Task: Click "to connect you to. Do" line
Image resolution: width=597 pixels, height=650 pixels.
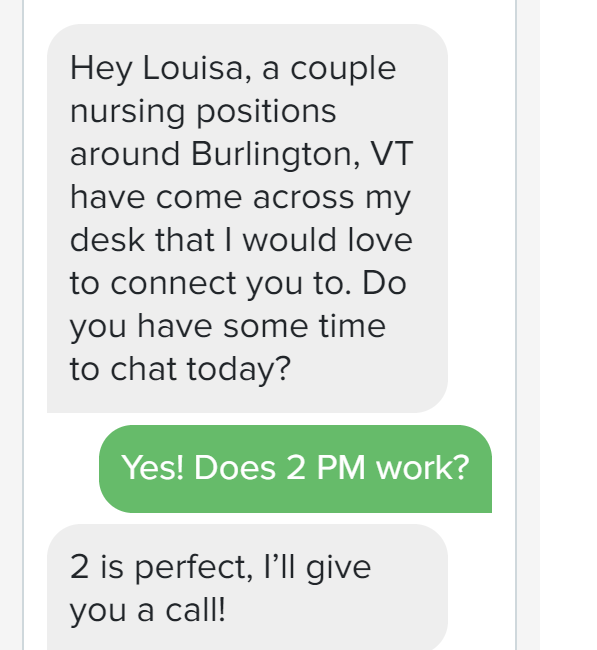Action: (238, 284)
